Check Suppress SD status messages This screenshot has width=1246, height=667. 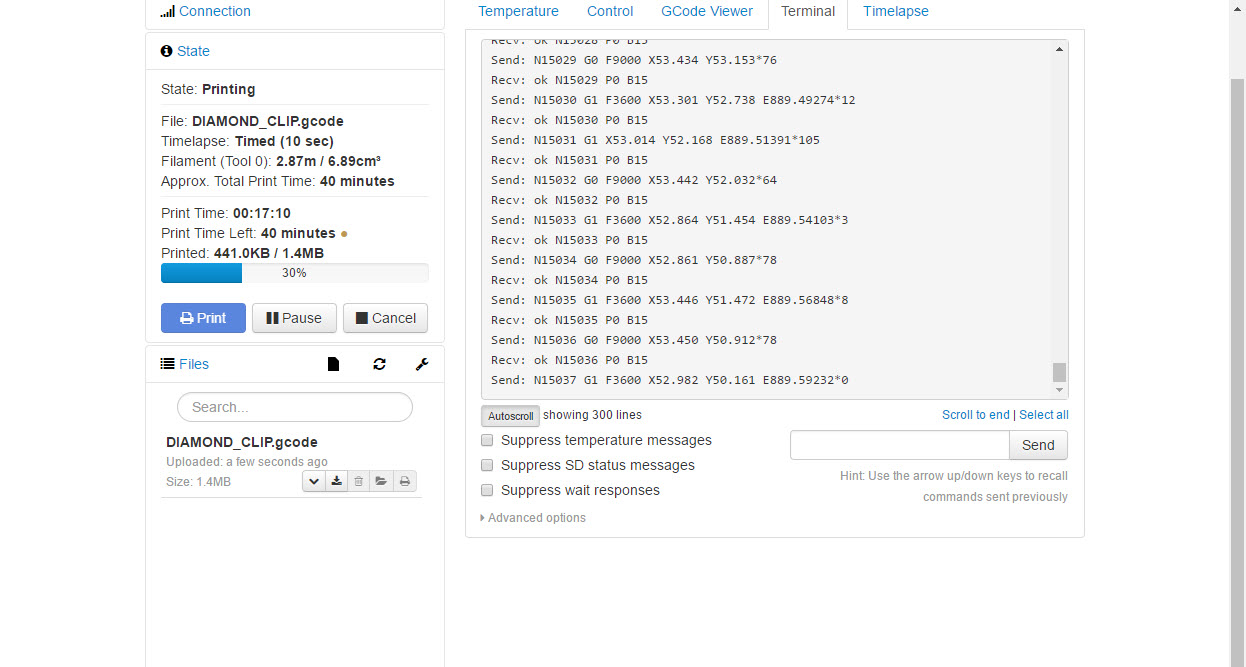488,465
